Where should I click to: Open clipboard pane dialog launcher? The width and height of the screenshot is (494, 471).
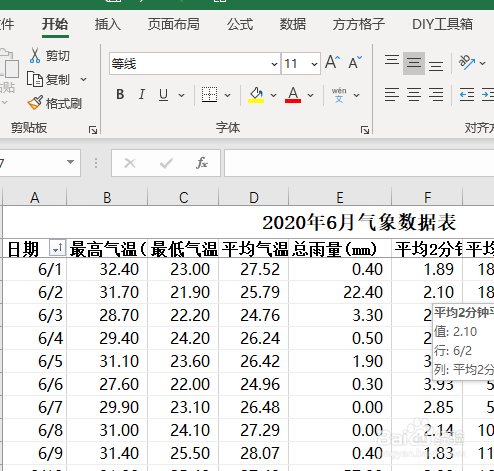click(93, 130)
